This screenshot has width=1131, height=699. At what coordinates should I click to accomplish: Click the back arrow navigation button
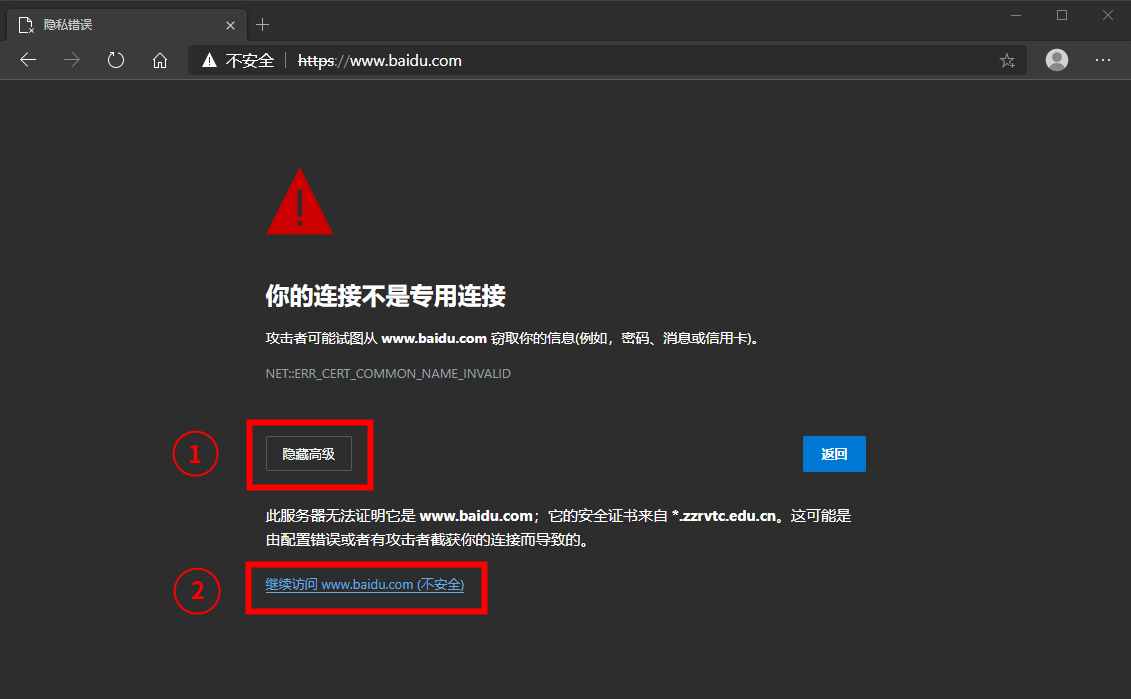pyautogui.click(x=28, y=60)
